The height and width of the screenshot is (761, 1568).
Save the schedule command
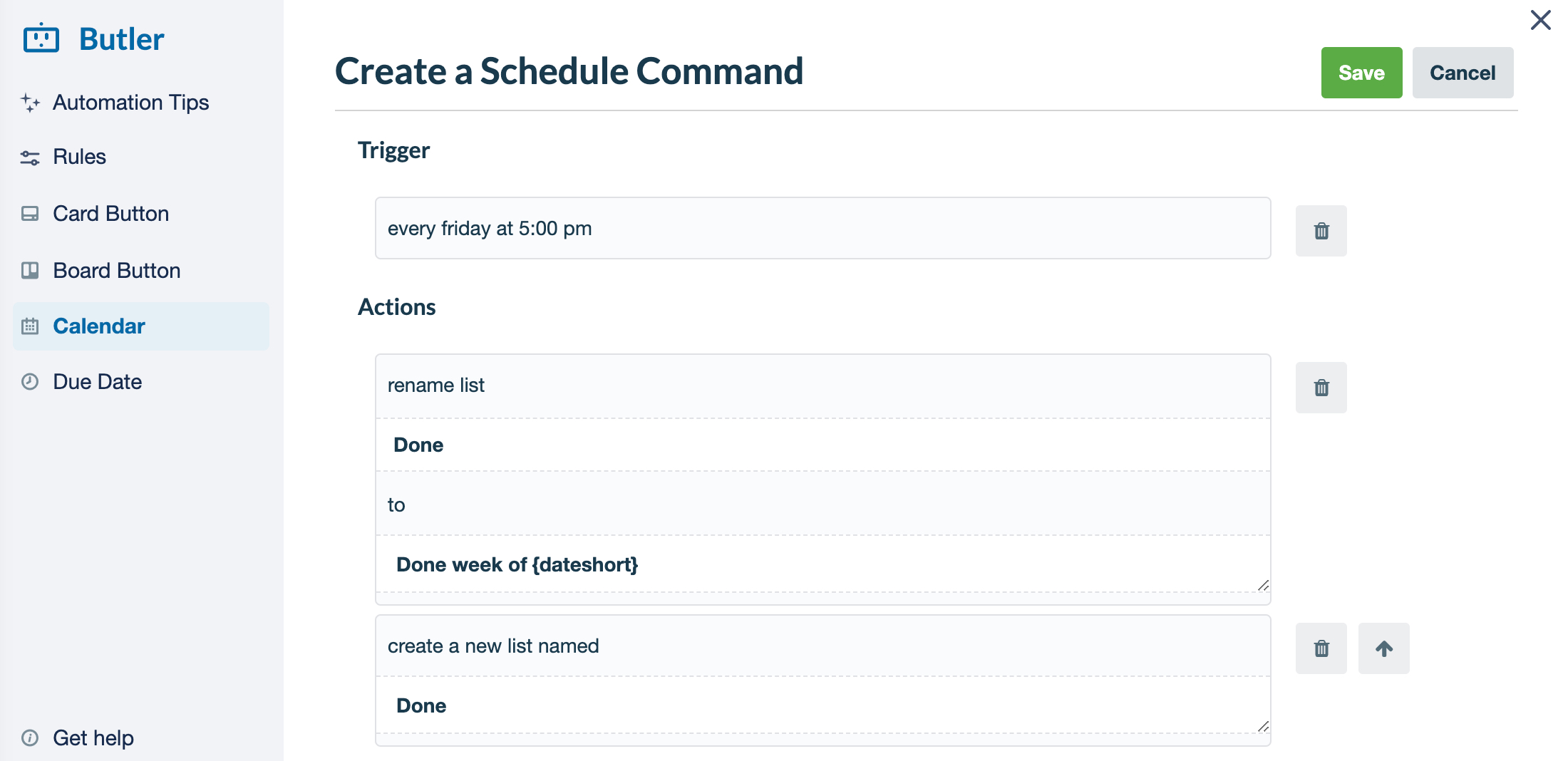(x=1361, y=72)
